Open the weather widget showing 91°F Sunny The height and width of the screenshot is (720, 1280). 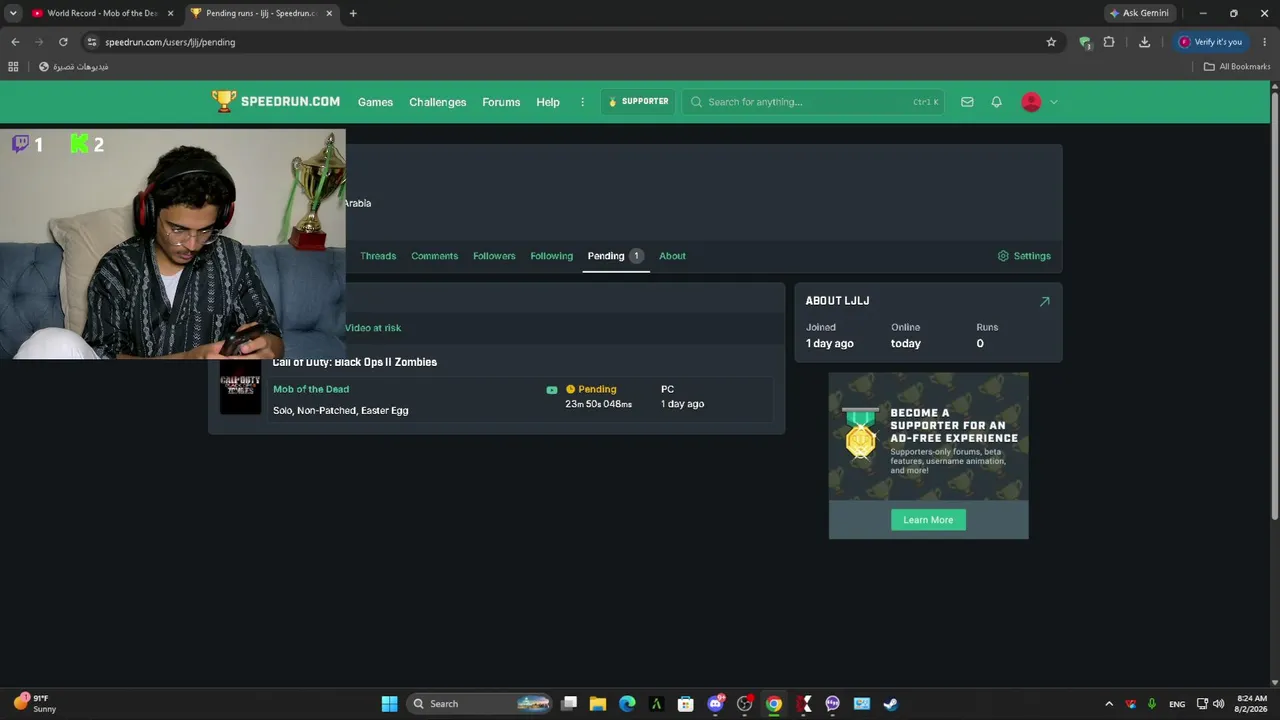pos(36,703)
